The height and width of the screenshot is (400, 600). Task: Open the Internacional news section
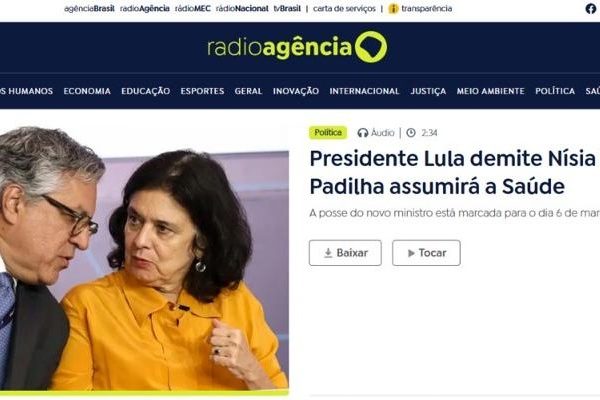(x=364, y=91)
